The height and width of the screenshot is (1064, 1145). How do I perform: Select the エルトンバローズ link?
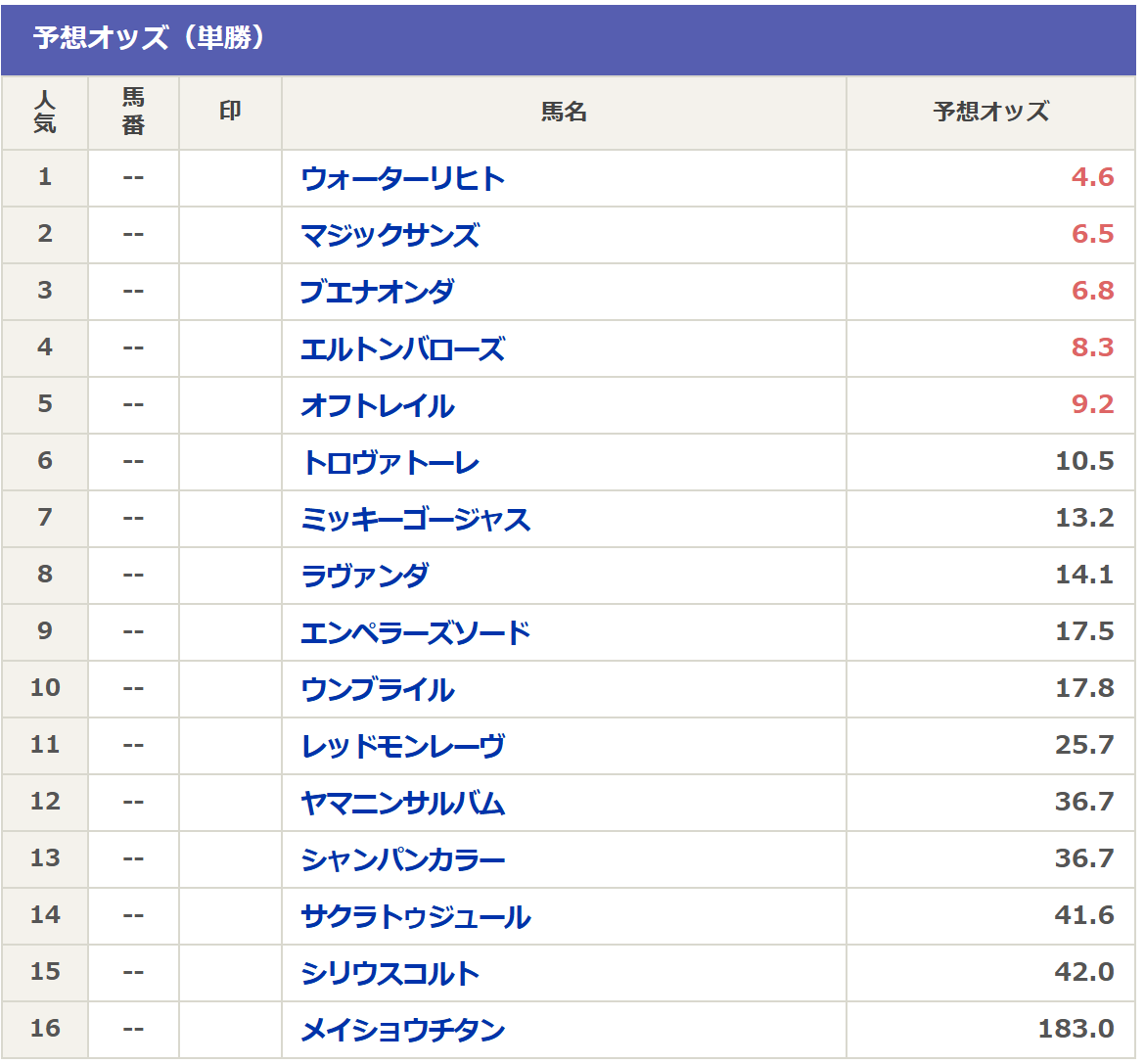point(402,349)
